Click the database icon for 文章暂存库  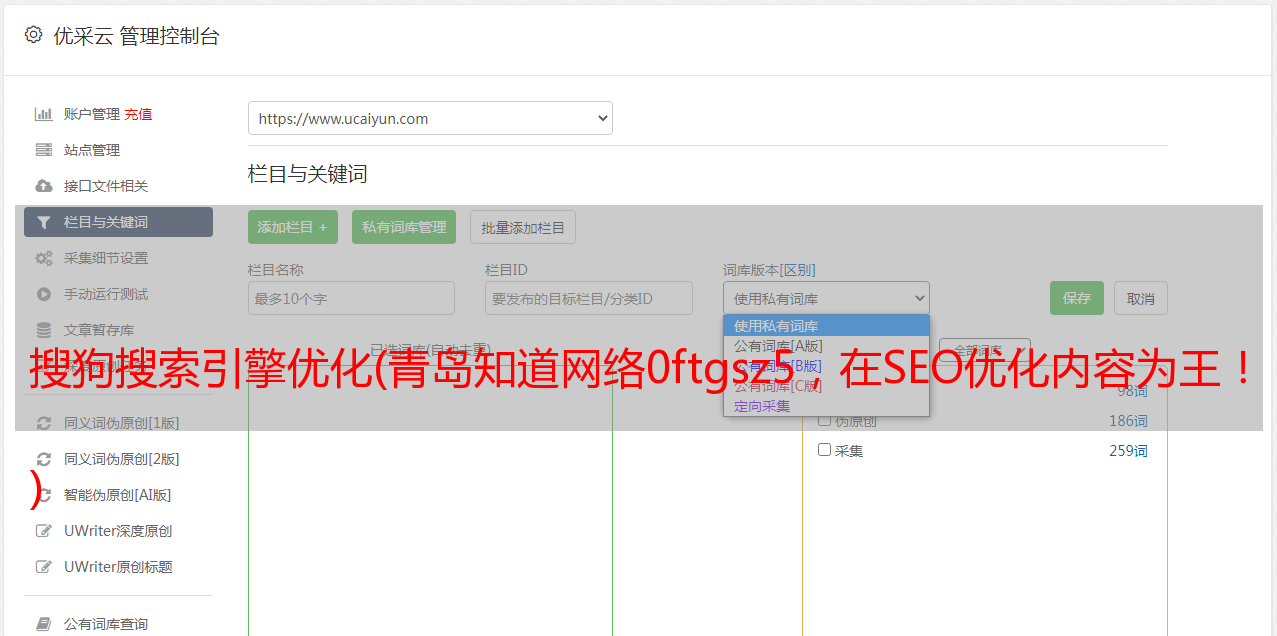tap(44, 330)
